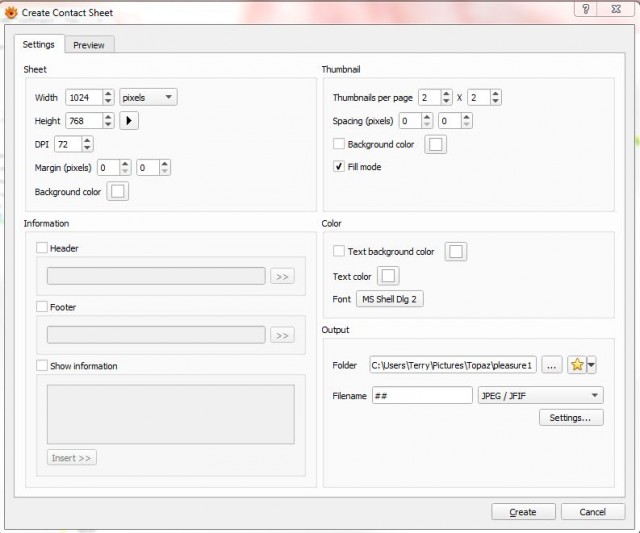The width and height of the screenshot is (640, 533).
Task: Increase the sheet Width value with the up arrow
Action: (108, 94)
